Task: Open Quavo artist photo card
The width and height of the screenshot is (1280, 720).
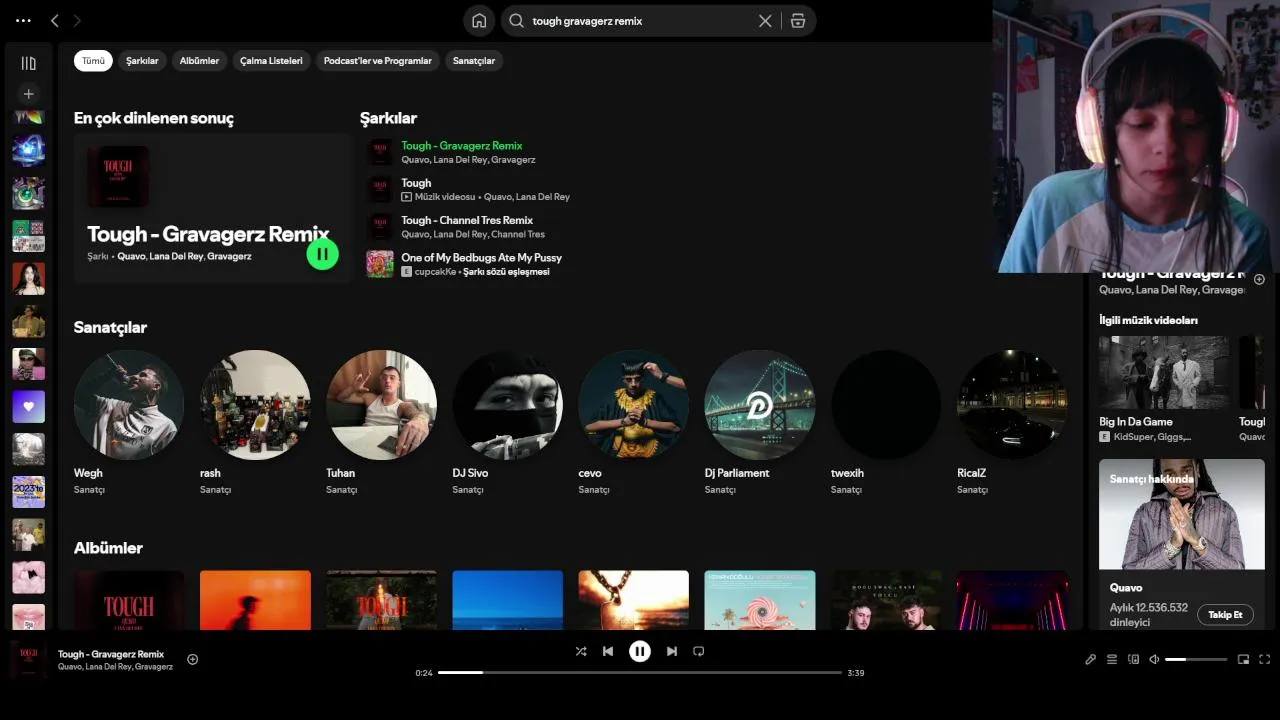Action: coord(1181,514)
